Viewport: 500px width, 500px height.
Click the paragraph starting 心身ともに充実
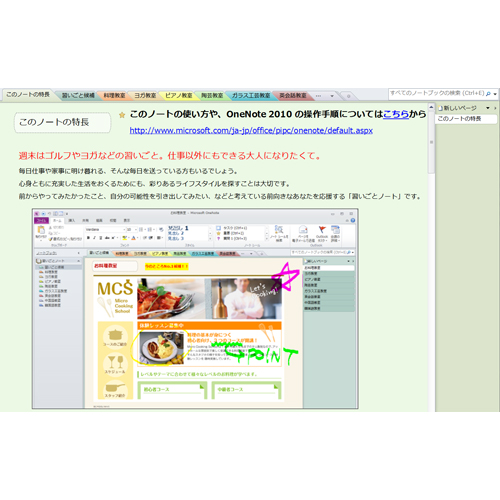click(x=154, y=184)
